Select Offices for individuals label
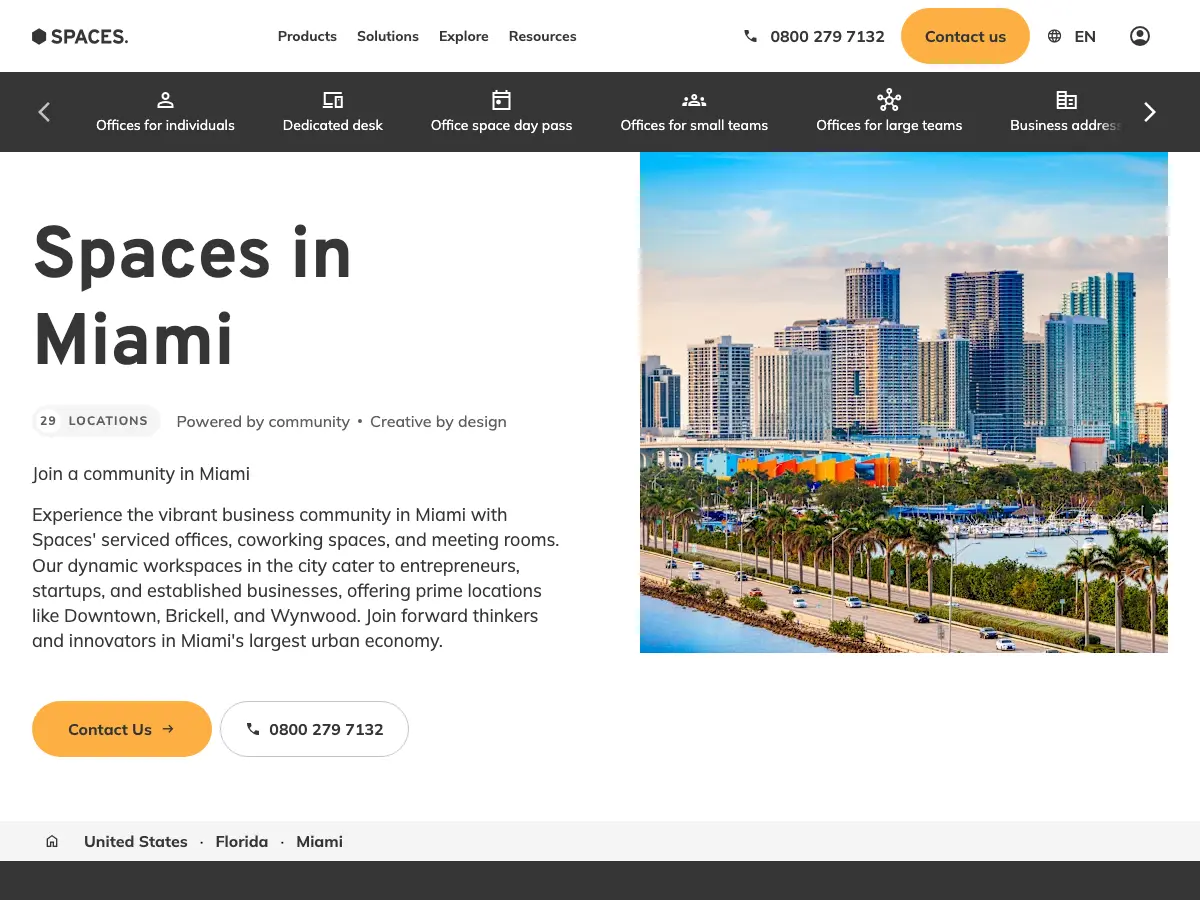 point(166,125)
